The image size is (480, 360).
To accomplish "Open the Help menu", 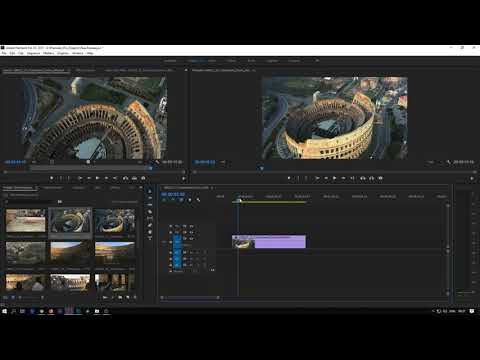I will pos(90,53).
